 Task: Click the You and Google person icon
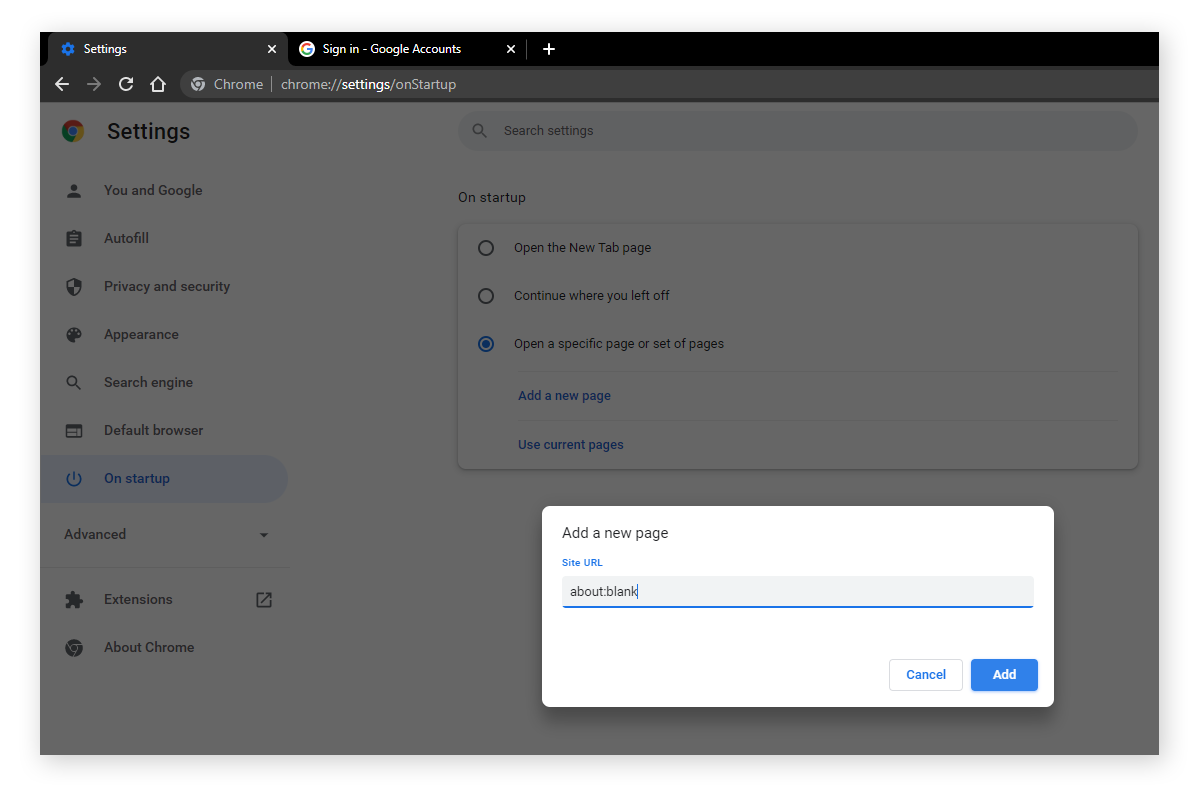tap(74, 190)
